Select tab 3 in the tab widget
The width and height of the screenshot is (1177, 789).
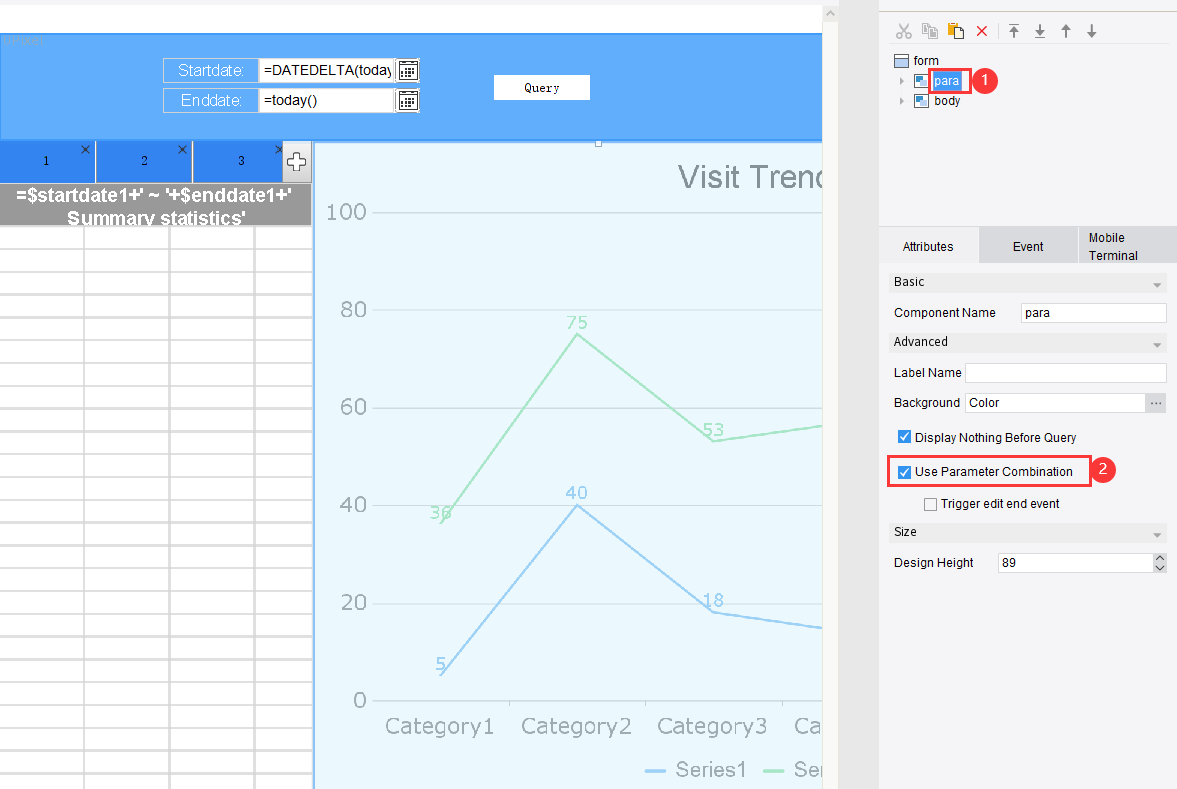(241, 161)
